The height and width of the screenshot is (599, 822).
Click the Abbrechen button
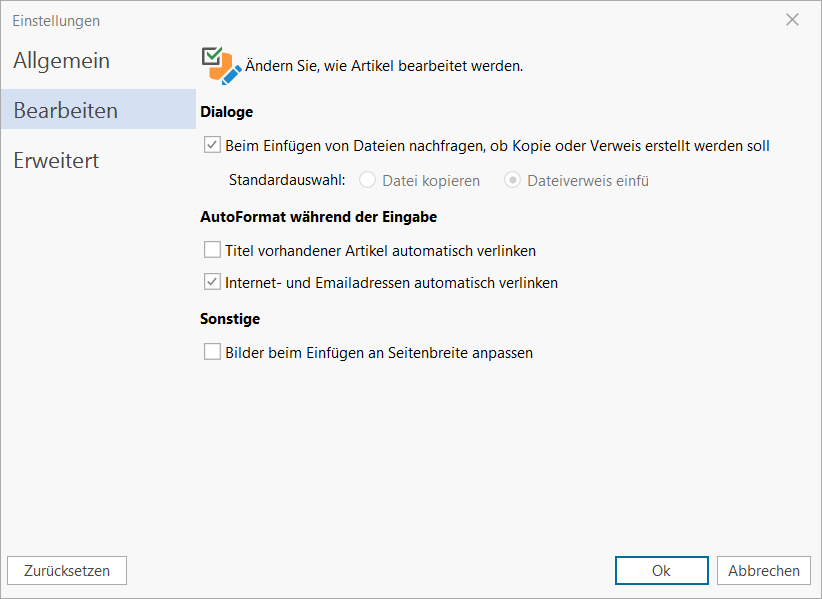(764, 571)
